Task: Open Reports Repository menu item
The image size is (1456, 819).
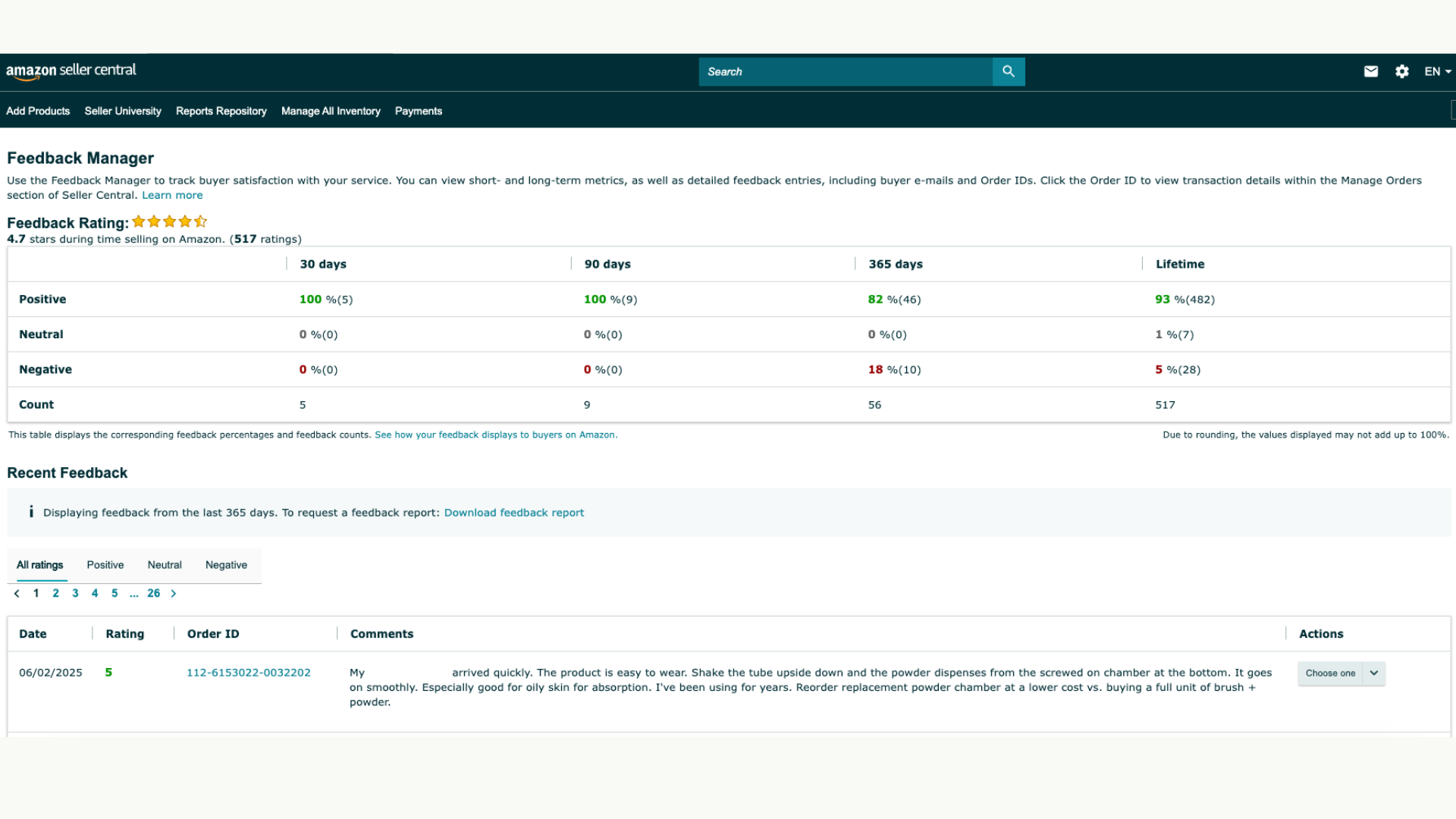Action: point(221,111)
